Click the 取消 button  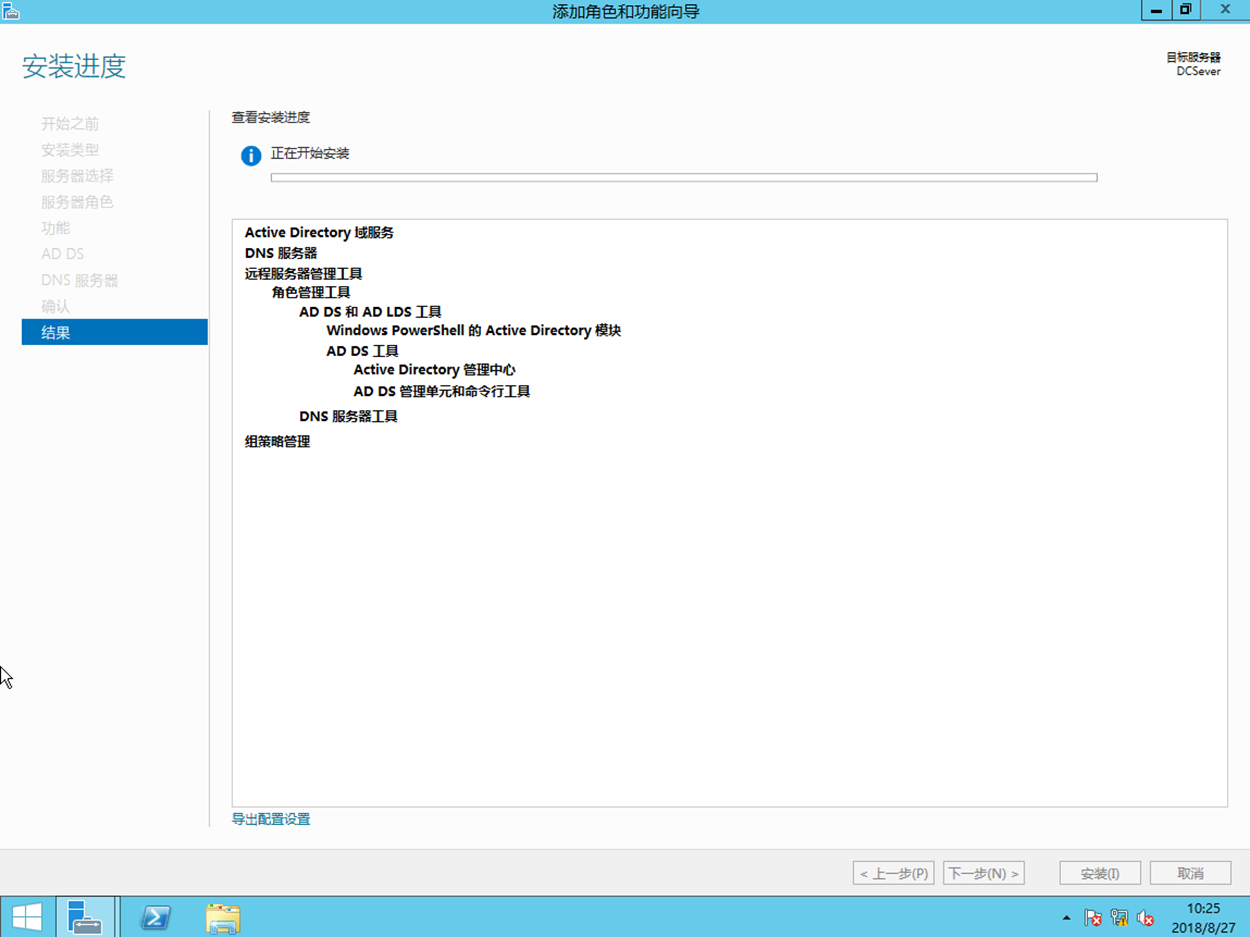click(1190, 873)
